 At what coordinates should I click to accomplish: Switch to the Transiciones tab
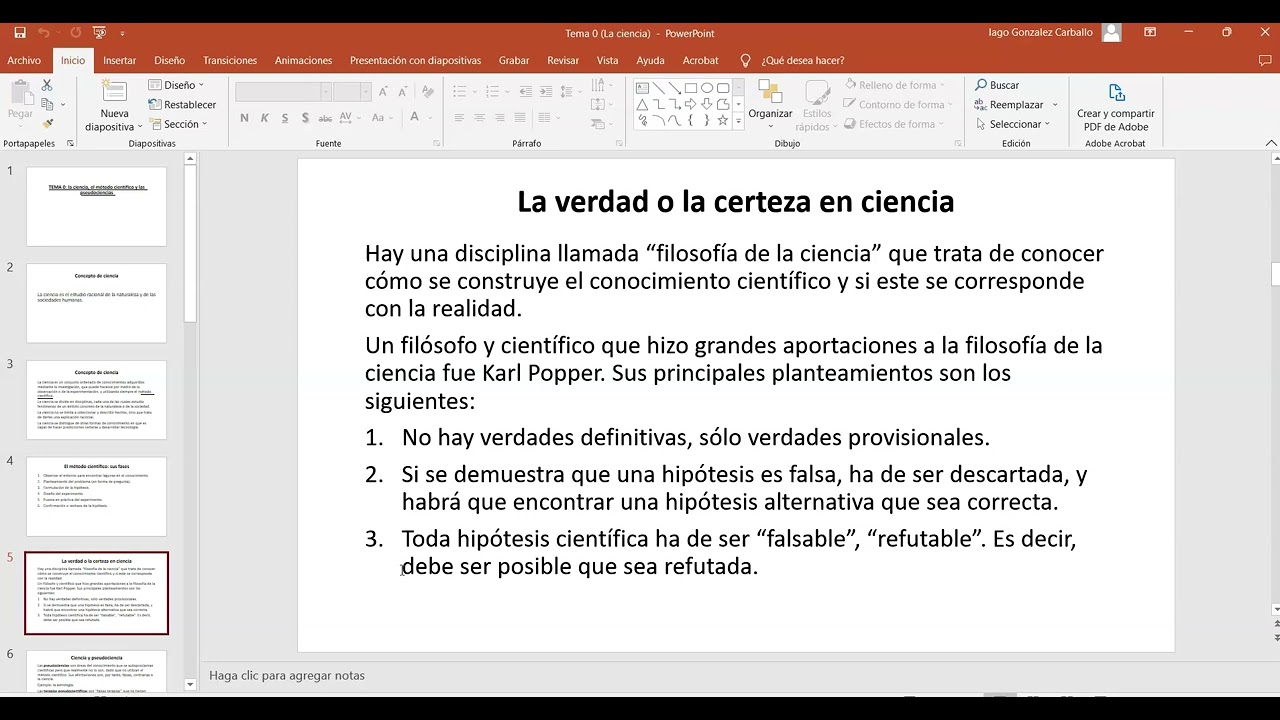pyautogui.click(x=230, y=60)
